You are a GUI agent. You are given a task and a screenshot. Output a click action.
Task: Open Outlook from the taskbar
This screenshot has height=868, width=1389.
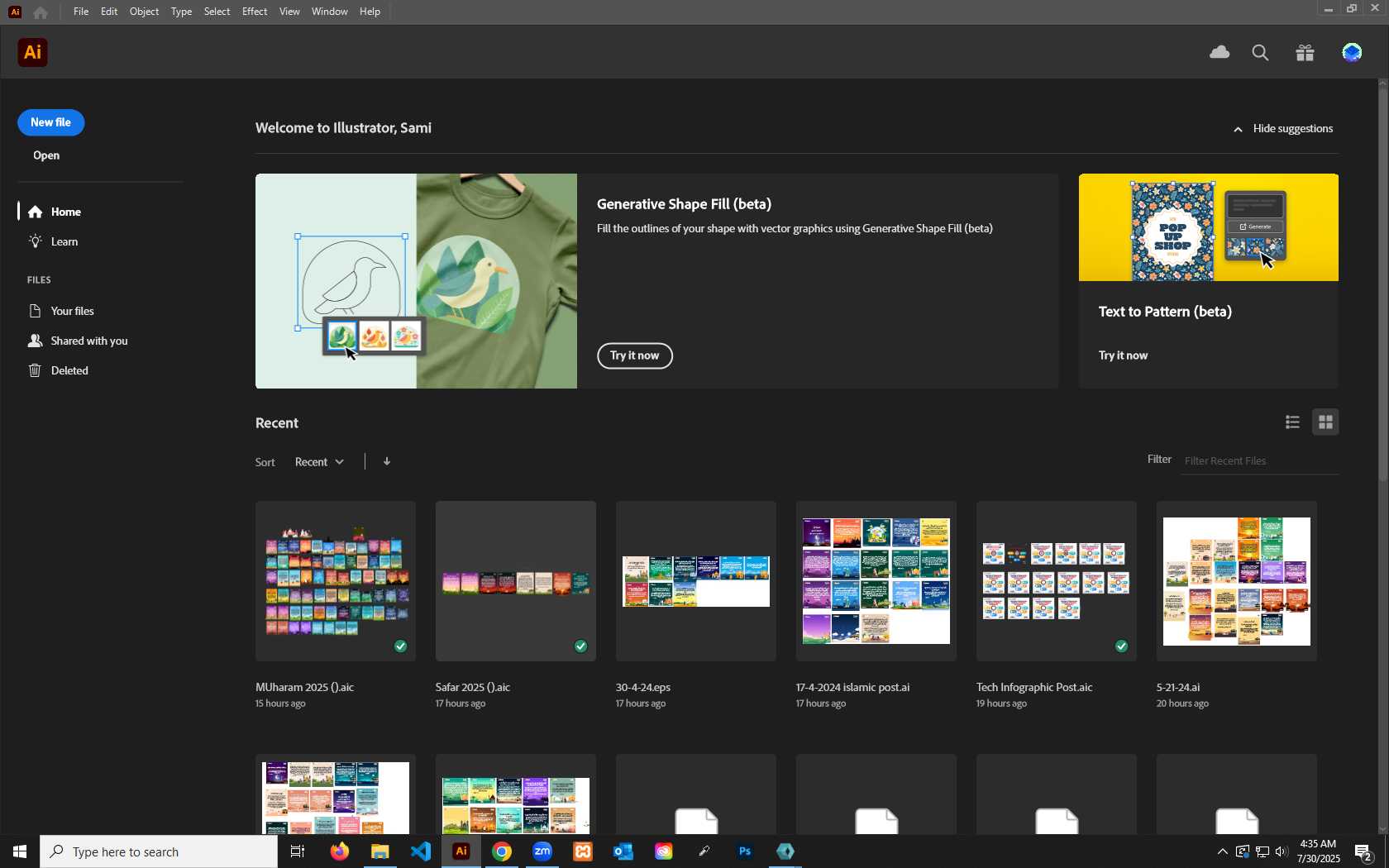click(x=623, y=851)
